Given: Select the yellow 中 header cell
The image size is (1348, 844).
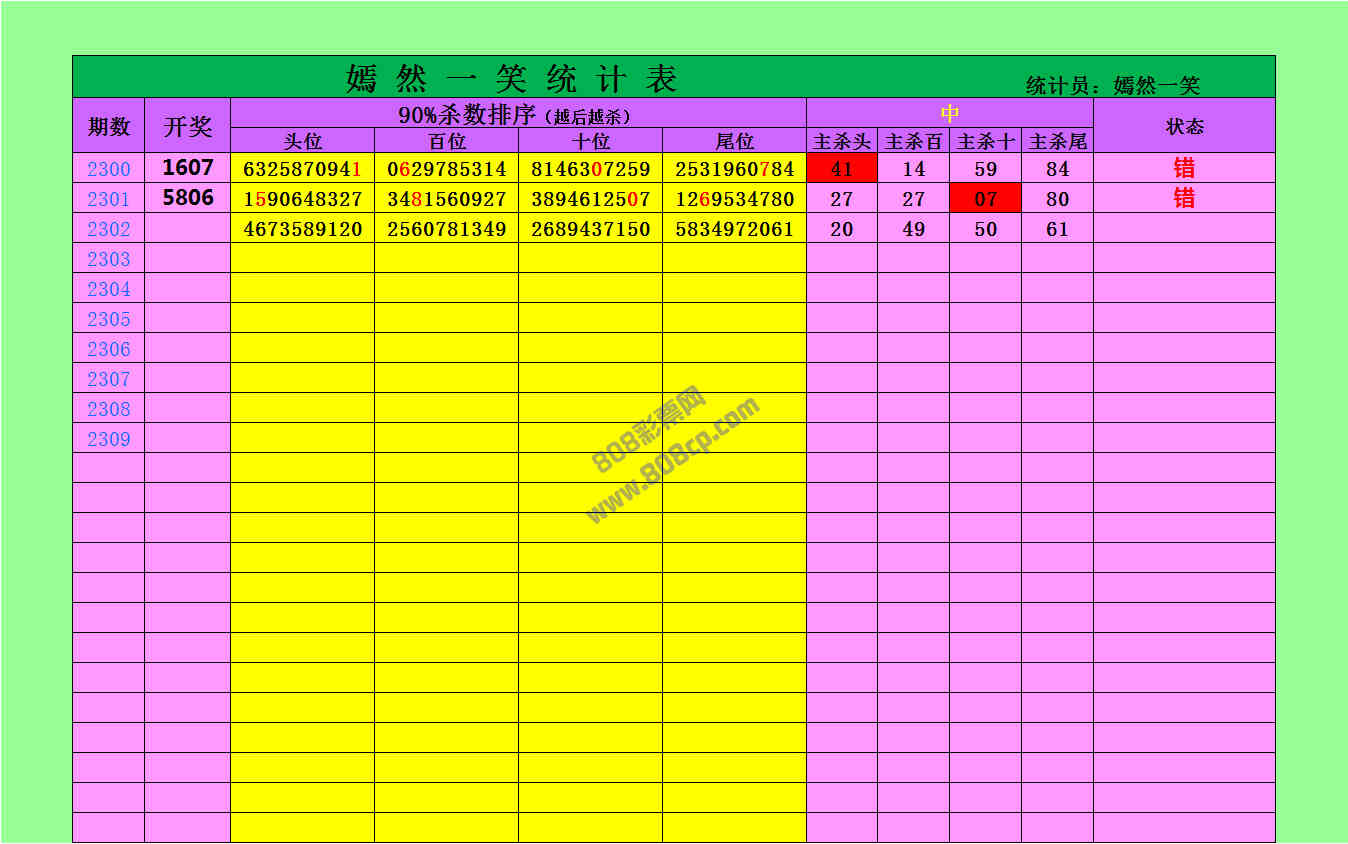Looking at the screenshot, I should 949,113.
